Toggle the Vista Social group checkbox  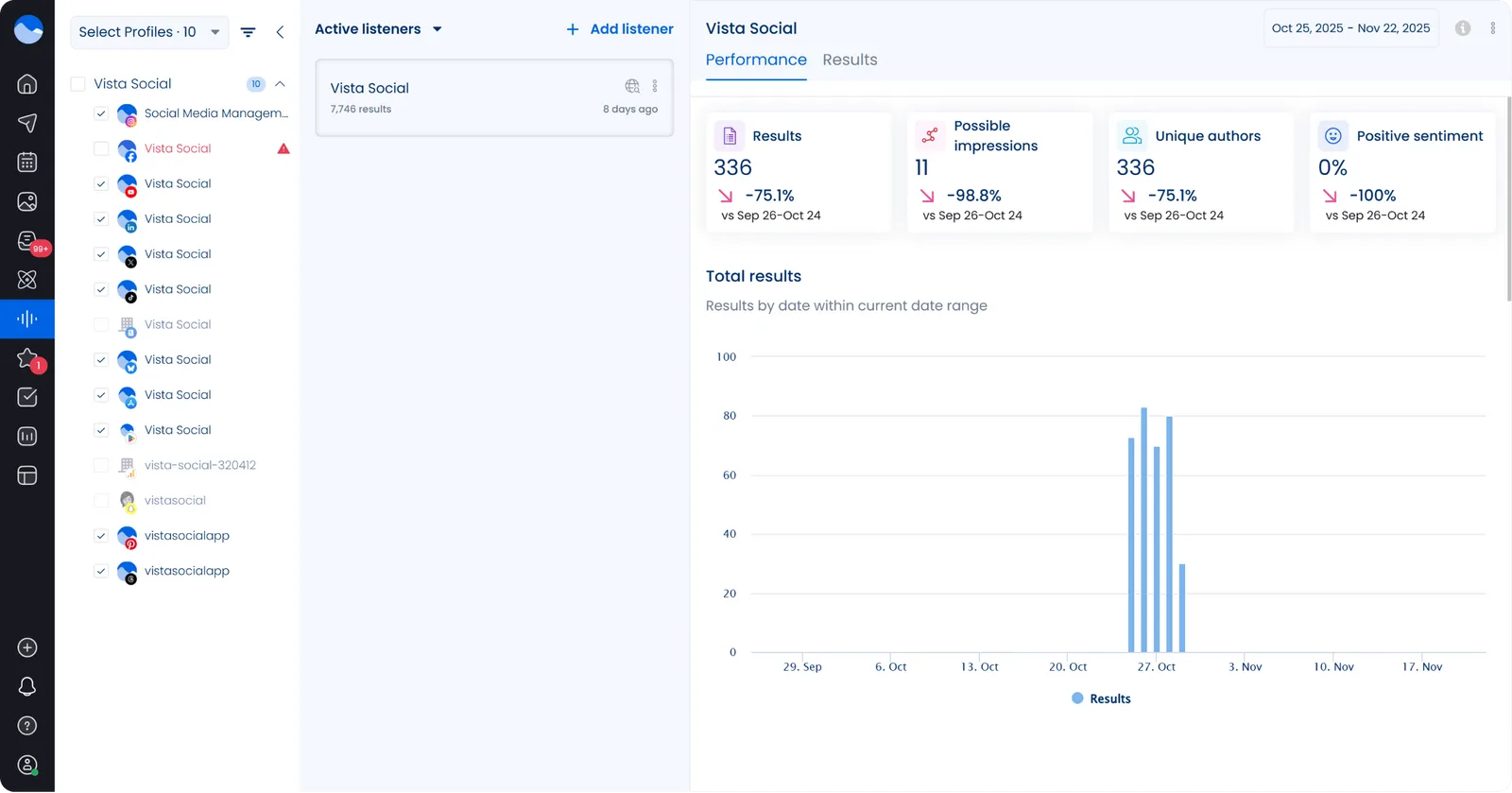[x=78, y=84]
